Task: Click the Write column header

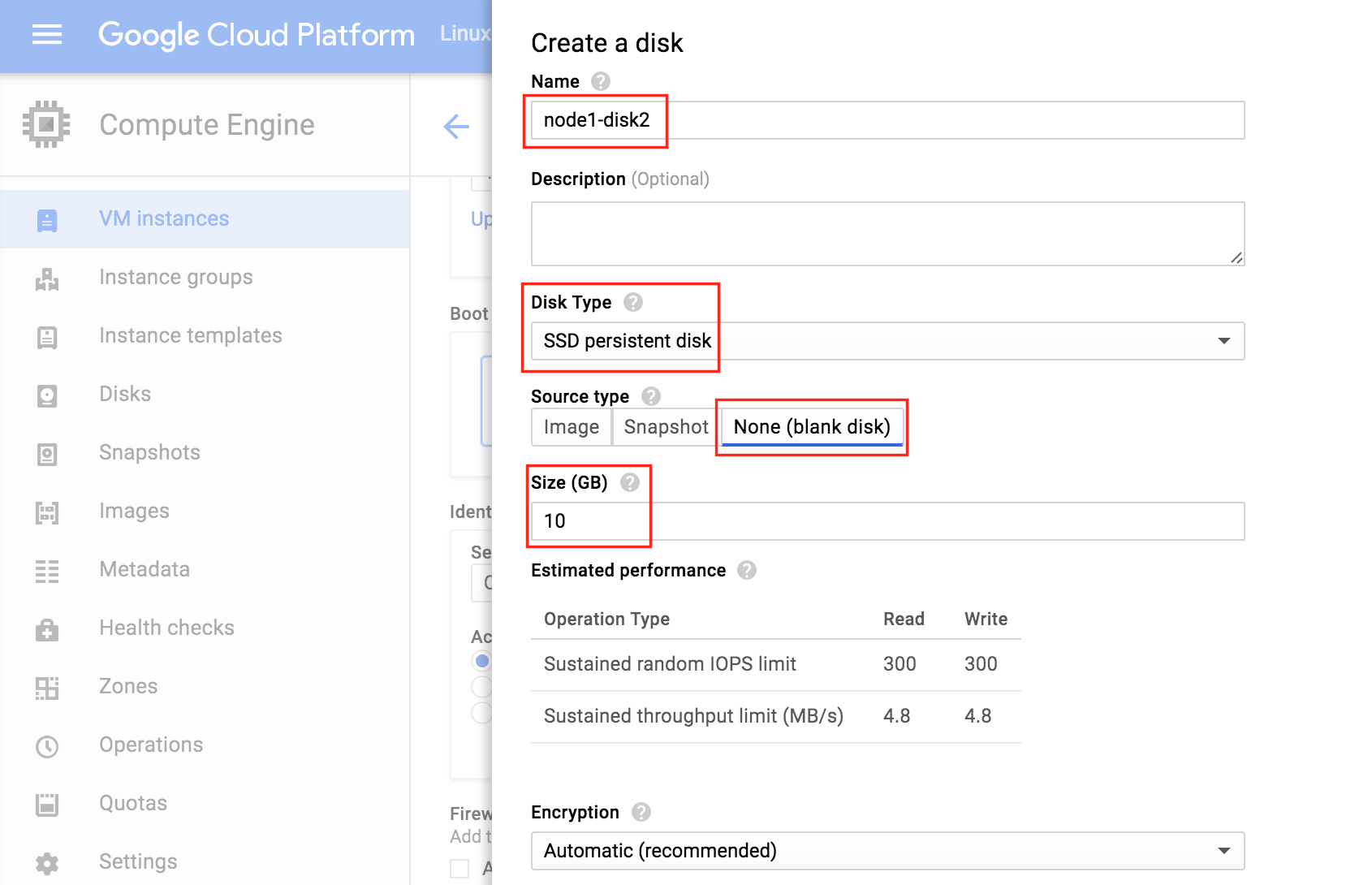Action: click(x=986, y=619)
